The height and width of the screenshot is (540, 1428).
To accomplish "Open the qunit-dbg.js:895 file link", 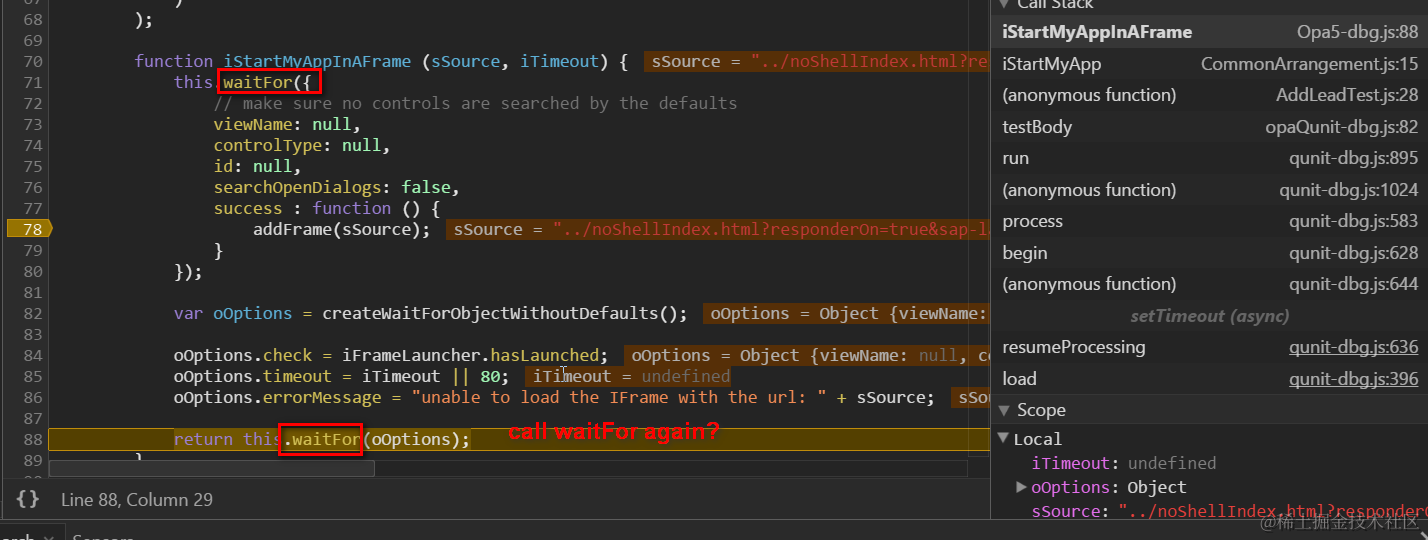I will [1353, 158].
